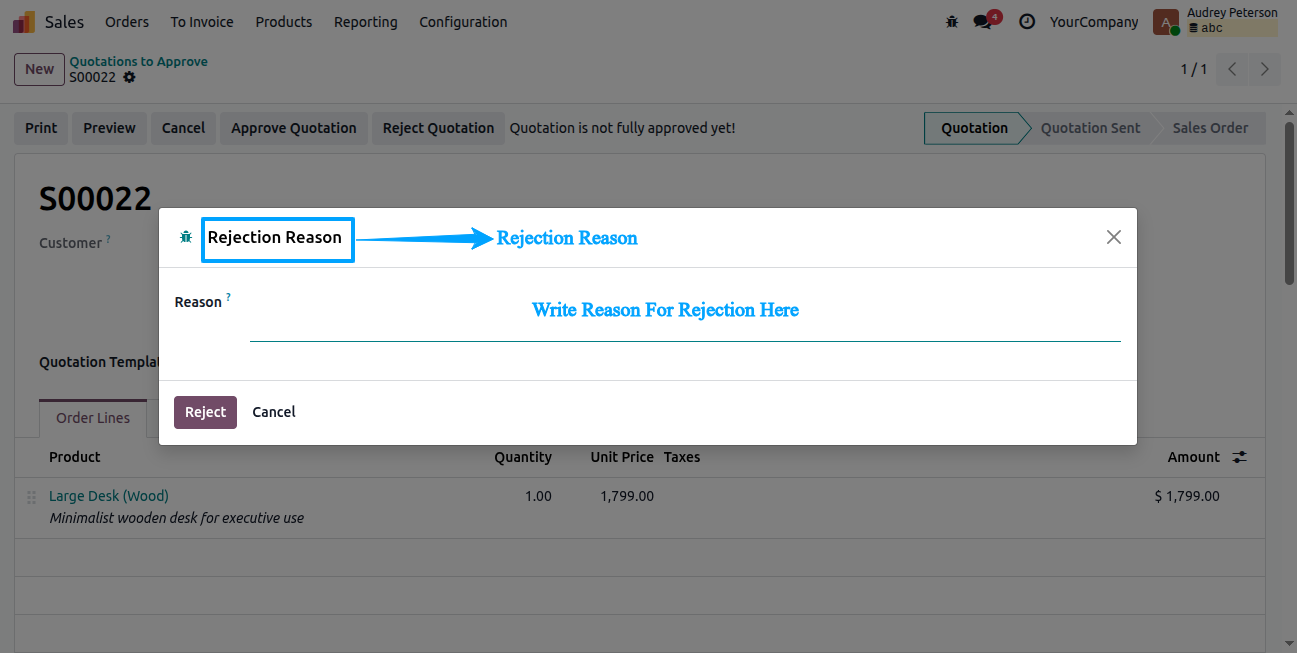
Task: Click the Amount column header
Action: coord(1194,457)
